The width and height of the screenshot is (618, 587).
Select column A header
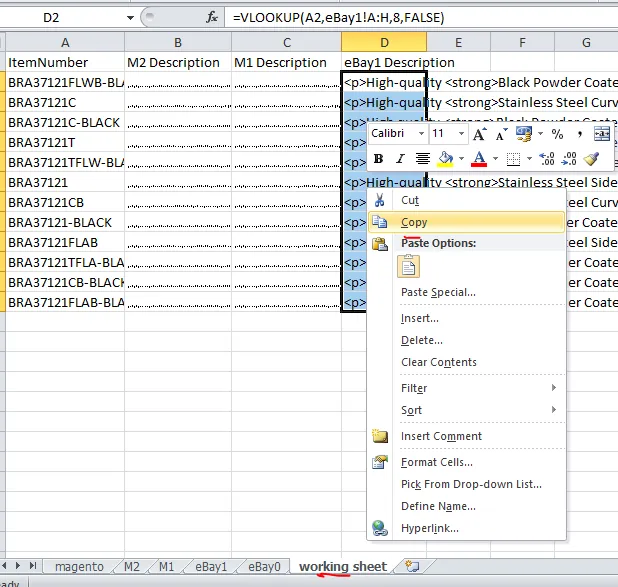pos(65,43)
